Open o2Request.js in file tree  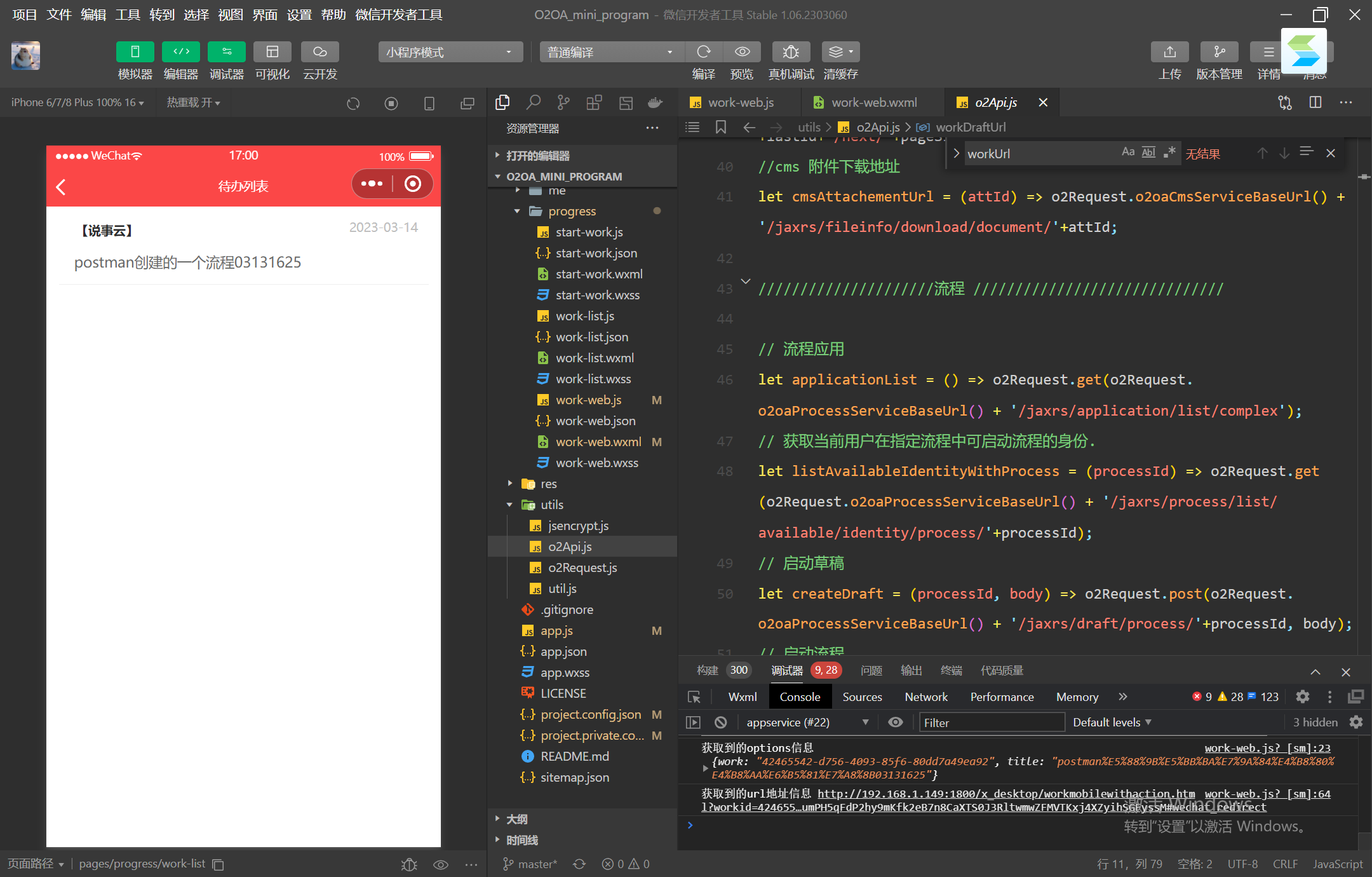click(582, 568)
